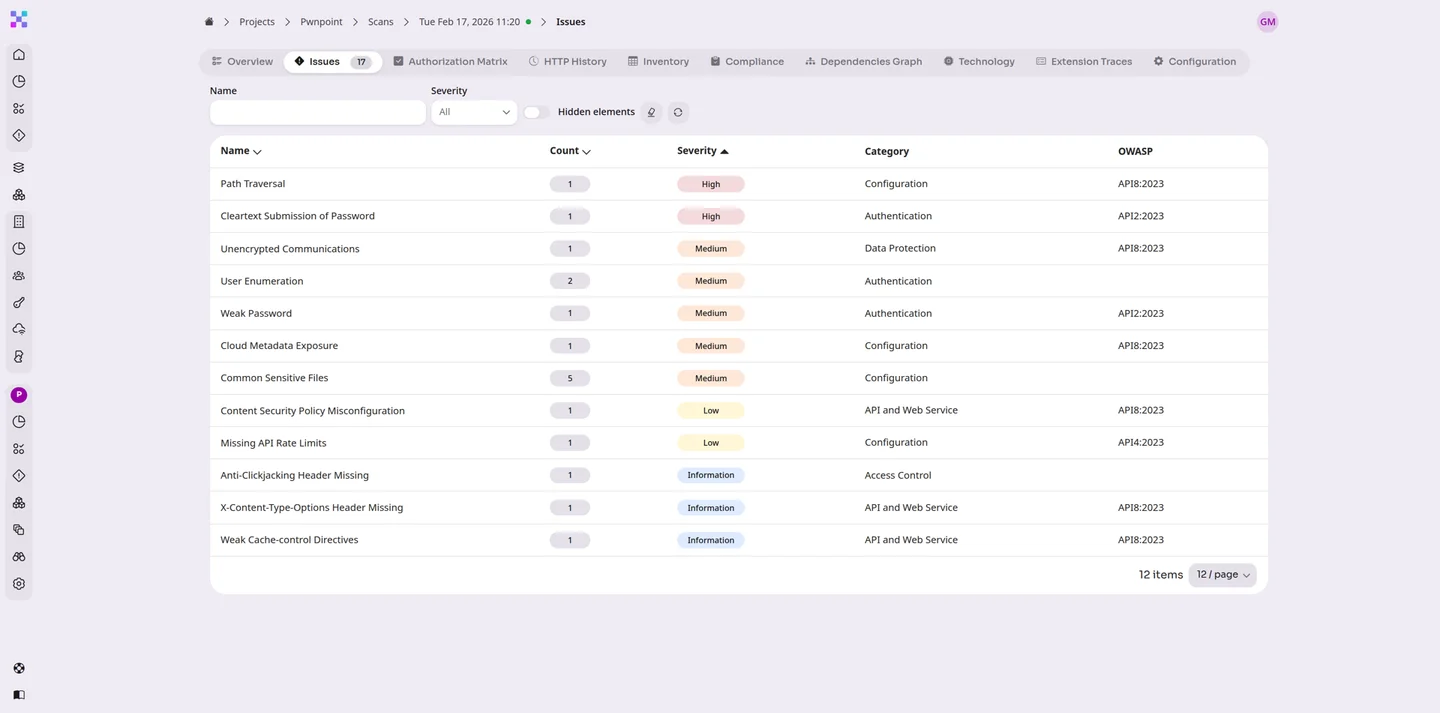The height and width of the screenshot is (713, 1440).
Task: Open the Dependencies Graph tab
Action: pyautogui.click(x=863, y=62)
